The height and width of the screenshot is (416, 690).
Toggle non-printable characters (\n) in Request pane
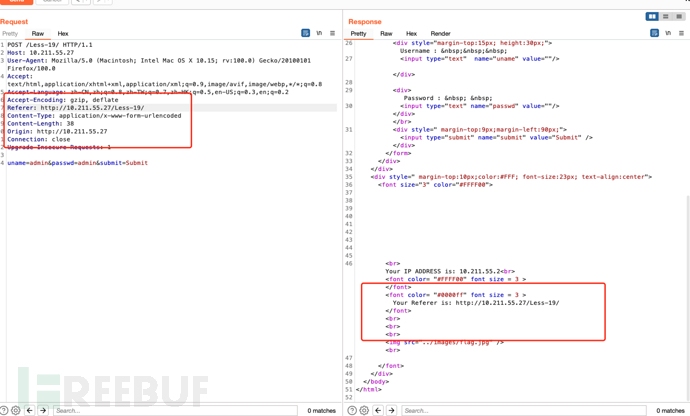pyautogui.click(x=319, y=33)
